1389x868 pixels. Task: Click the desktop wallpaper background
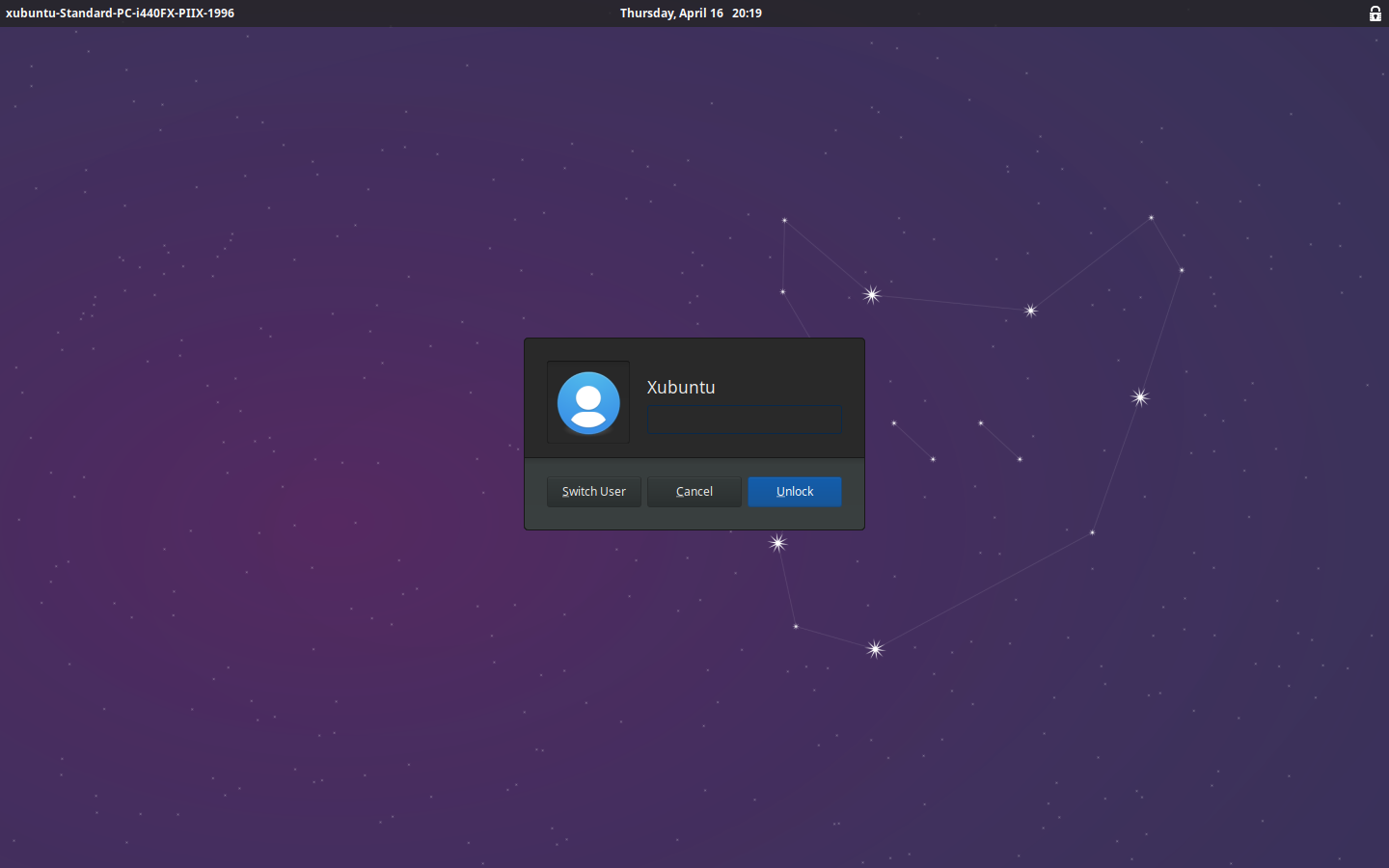[241, 675]
